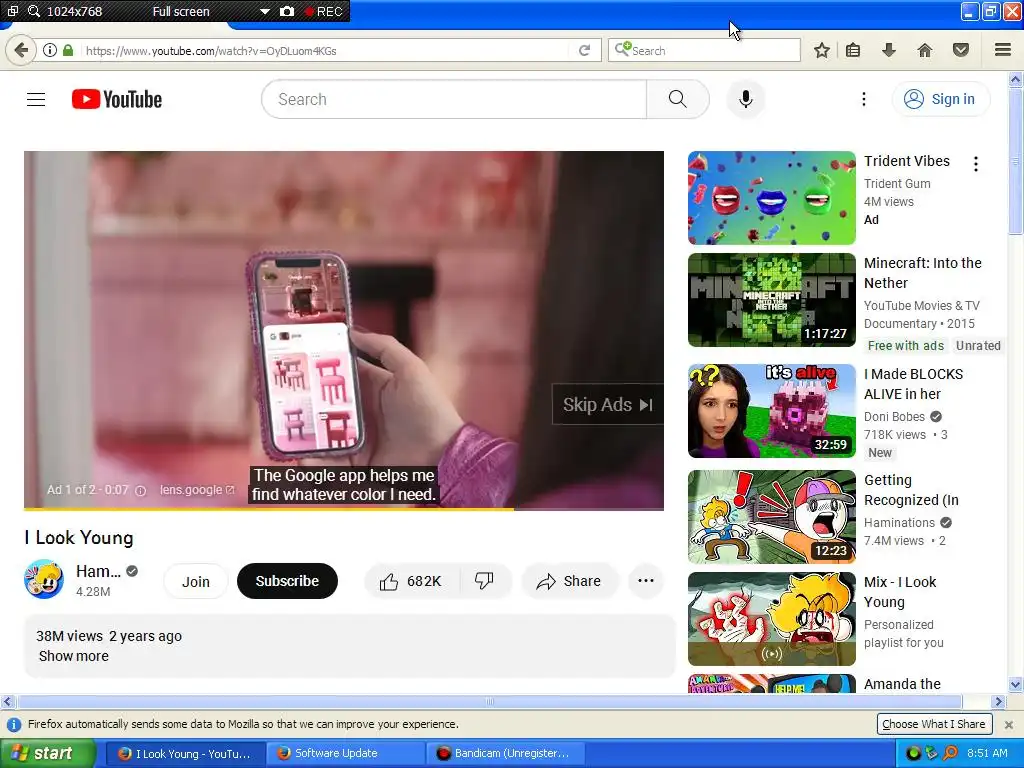1024x768 pixels.
Task: Open the Firefox hamburger menu
Action: pos(1003,50)
